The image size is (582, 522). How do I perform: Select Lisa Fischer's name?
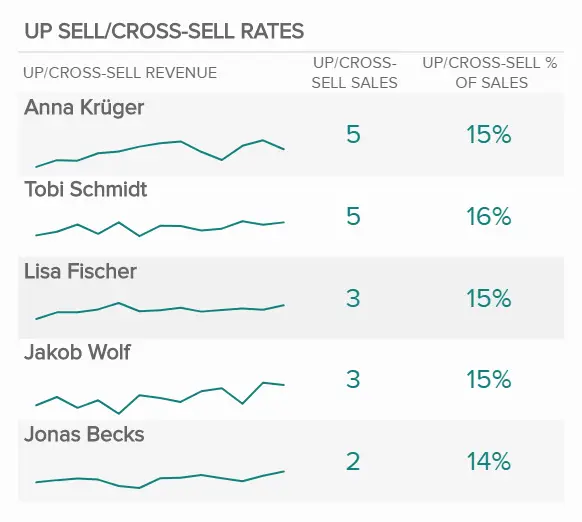pos(80,271)
